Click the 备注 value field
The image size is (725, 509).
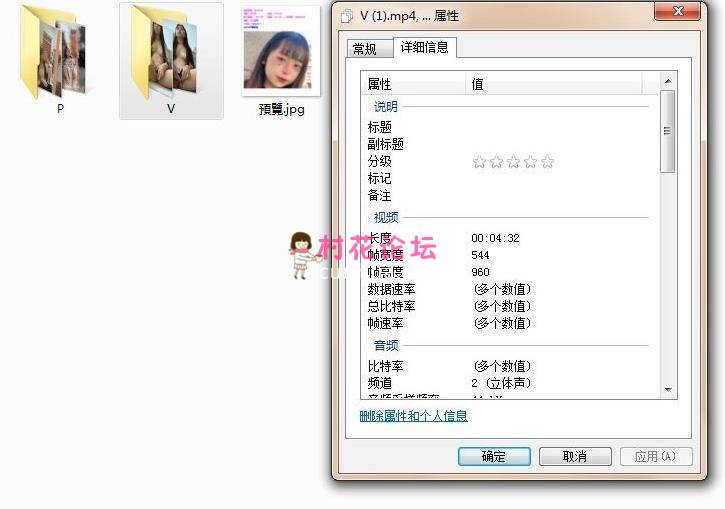[560, 196]
